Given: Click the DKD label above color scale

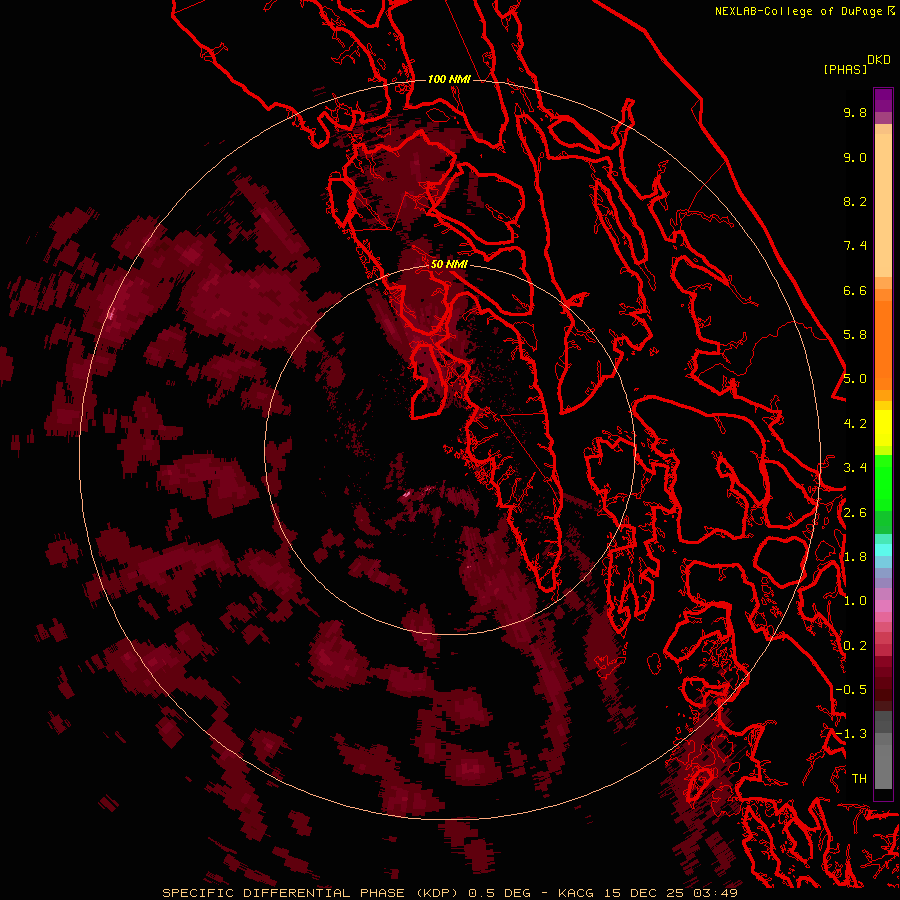Looking at the screenshot, I should [879, 60].
